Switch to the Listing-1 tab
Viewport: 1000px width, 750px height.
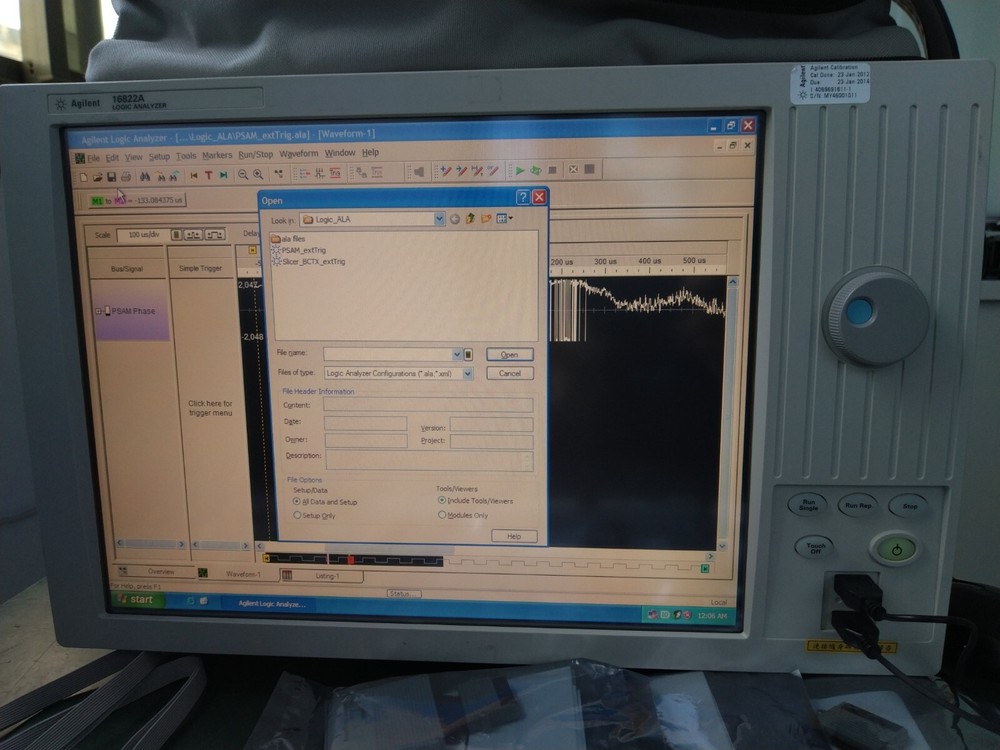pos(322,576)
